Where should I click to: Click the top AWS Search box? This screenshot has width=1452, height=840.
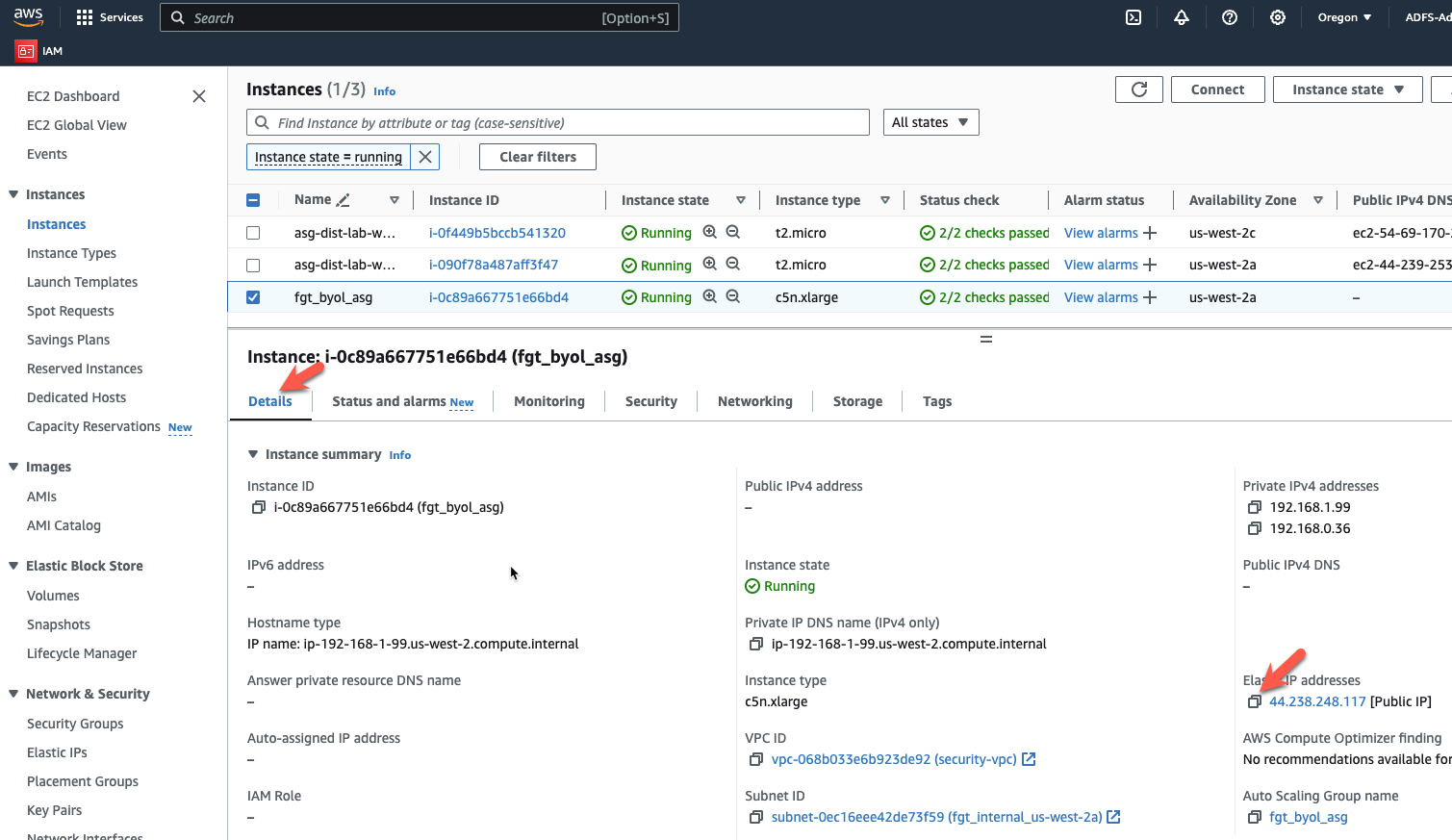(x=420, y=17)
